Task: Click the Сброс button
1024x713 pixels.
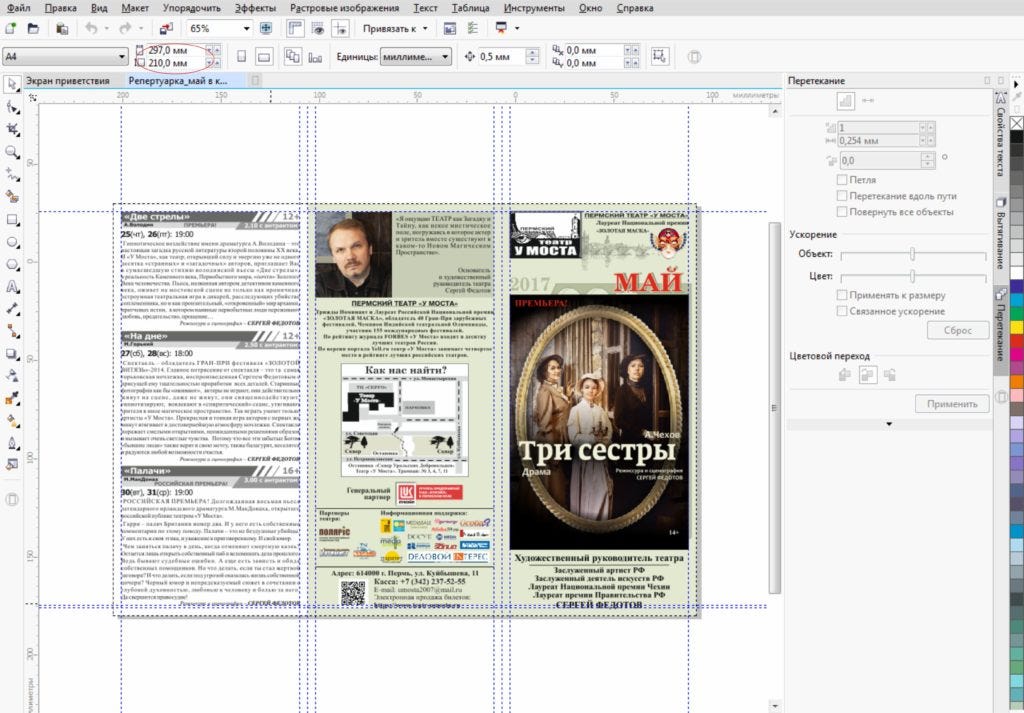Action: click(x=957, y=330)
